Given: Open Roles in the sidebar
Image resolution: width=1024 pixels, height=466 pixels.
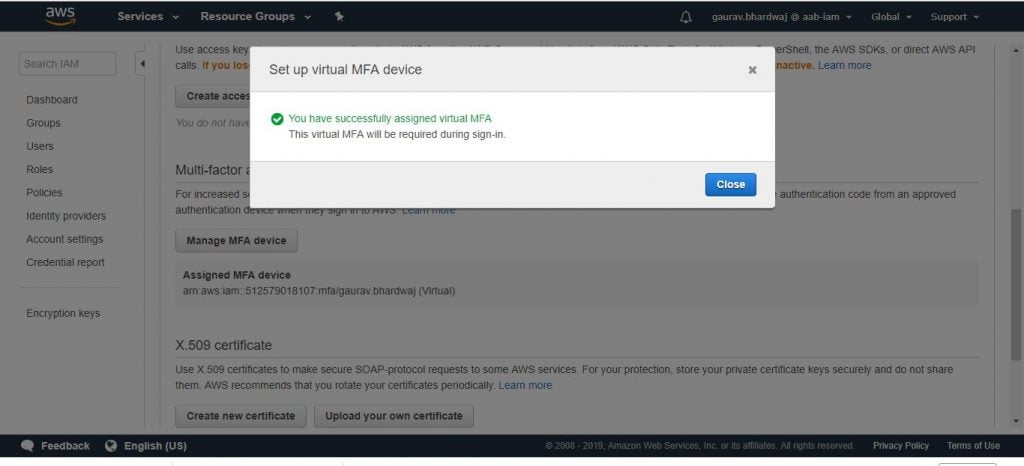Looking at the screenshot, I should [x=39, y=170].
